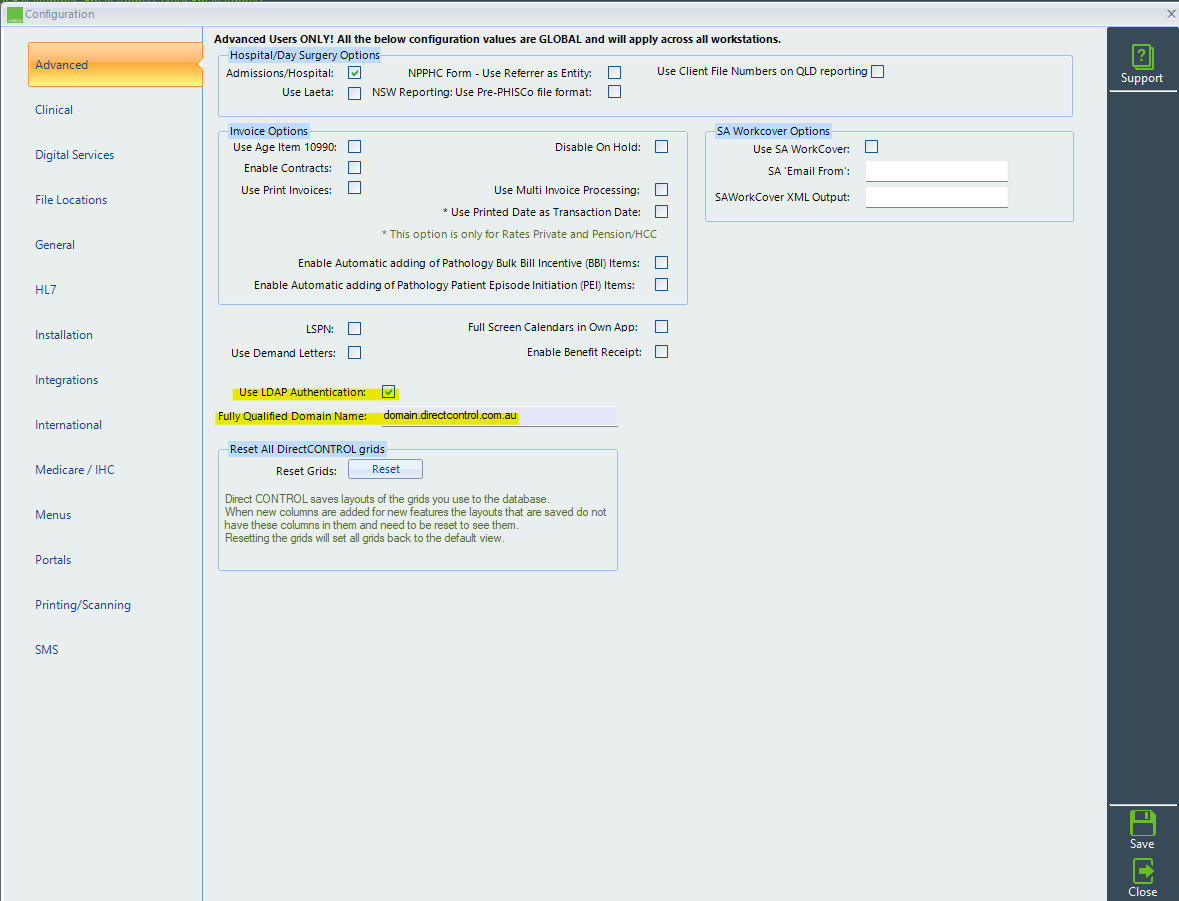Click the green Configuration app icon
The width and height of the screenshot is (1179, 901).
click(14, 14)
